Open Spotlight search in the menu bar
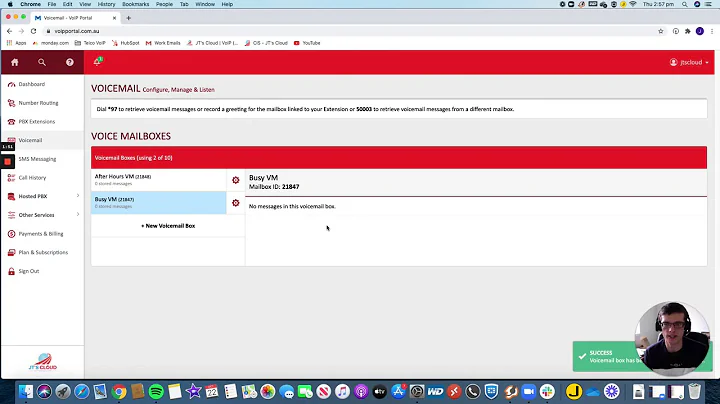 click(685, 4)
